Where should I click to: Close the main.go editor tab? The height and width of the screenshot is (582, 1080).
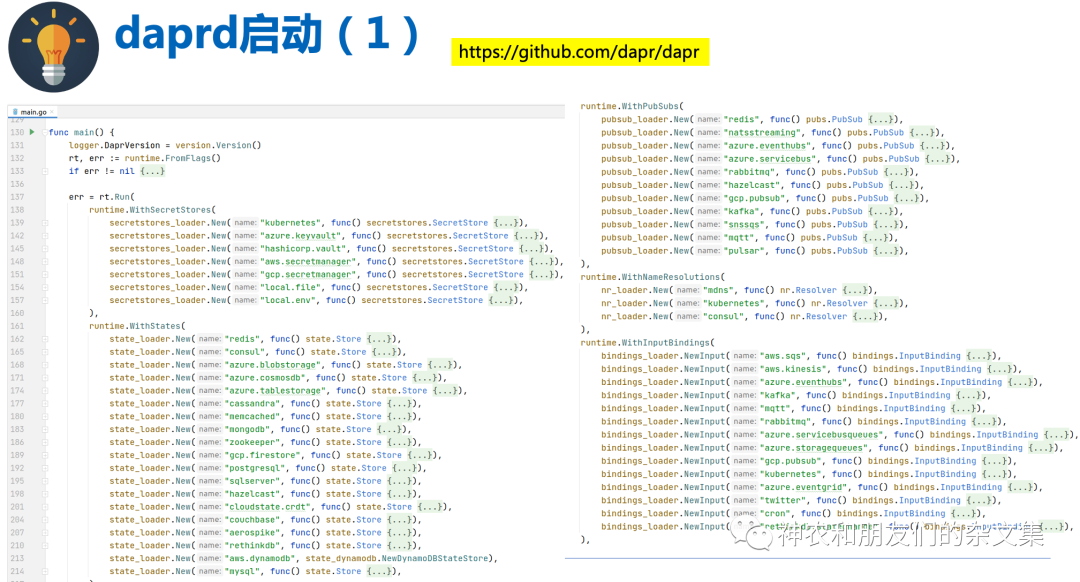coord(52,112)
